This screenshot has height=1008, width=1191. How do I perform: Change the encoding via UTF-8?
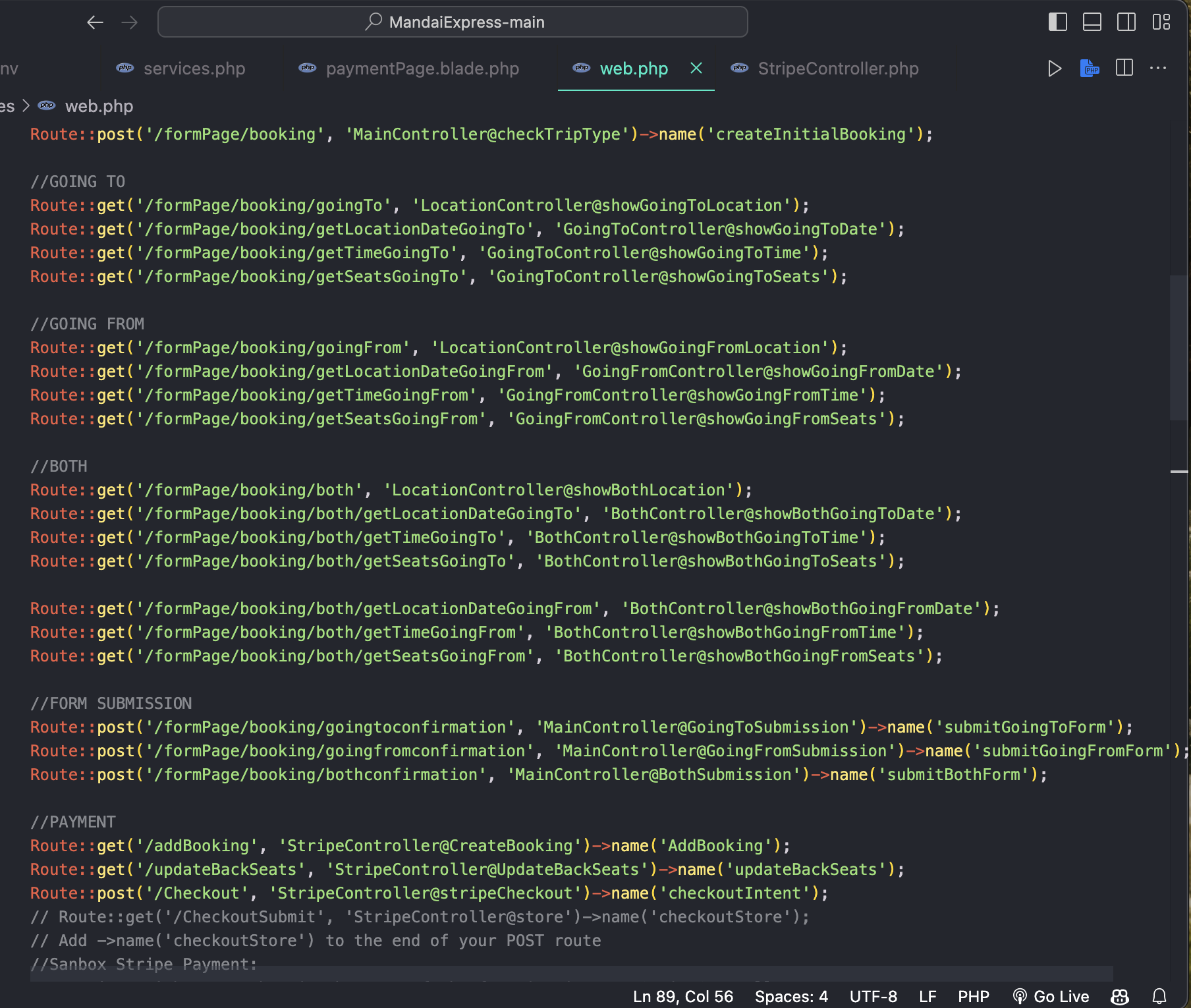tap(873, 996)
